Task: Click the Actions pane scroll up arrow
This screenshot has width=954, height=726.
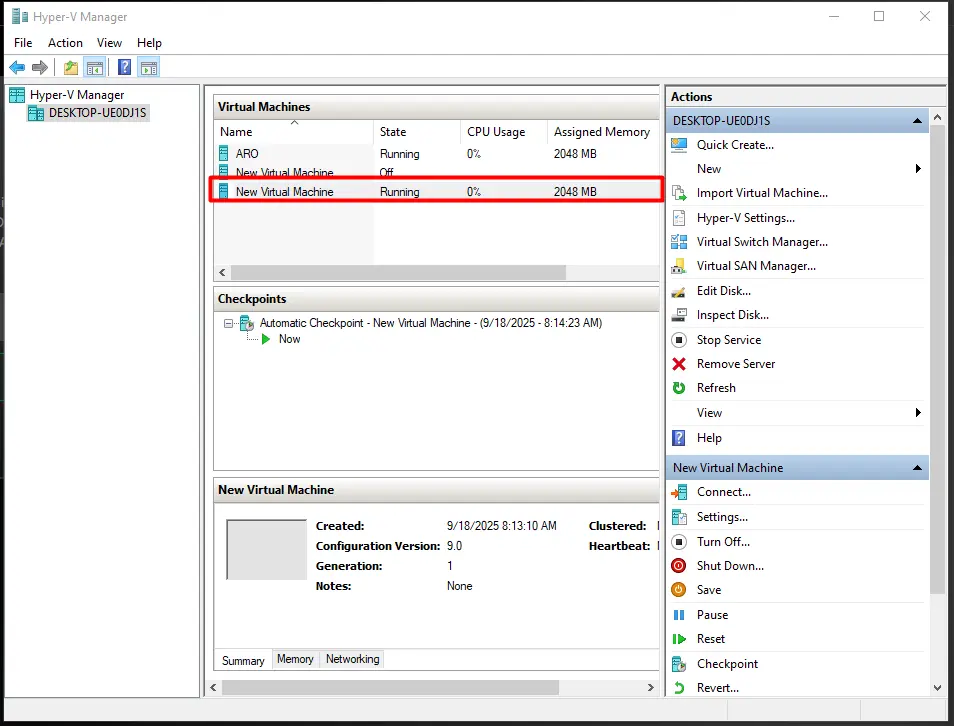Action: [938, 117]
